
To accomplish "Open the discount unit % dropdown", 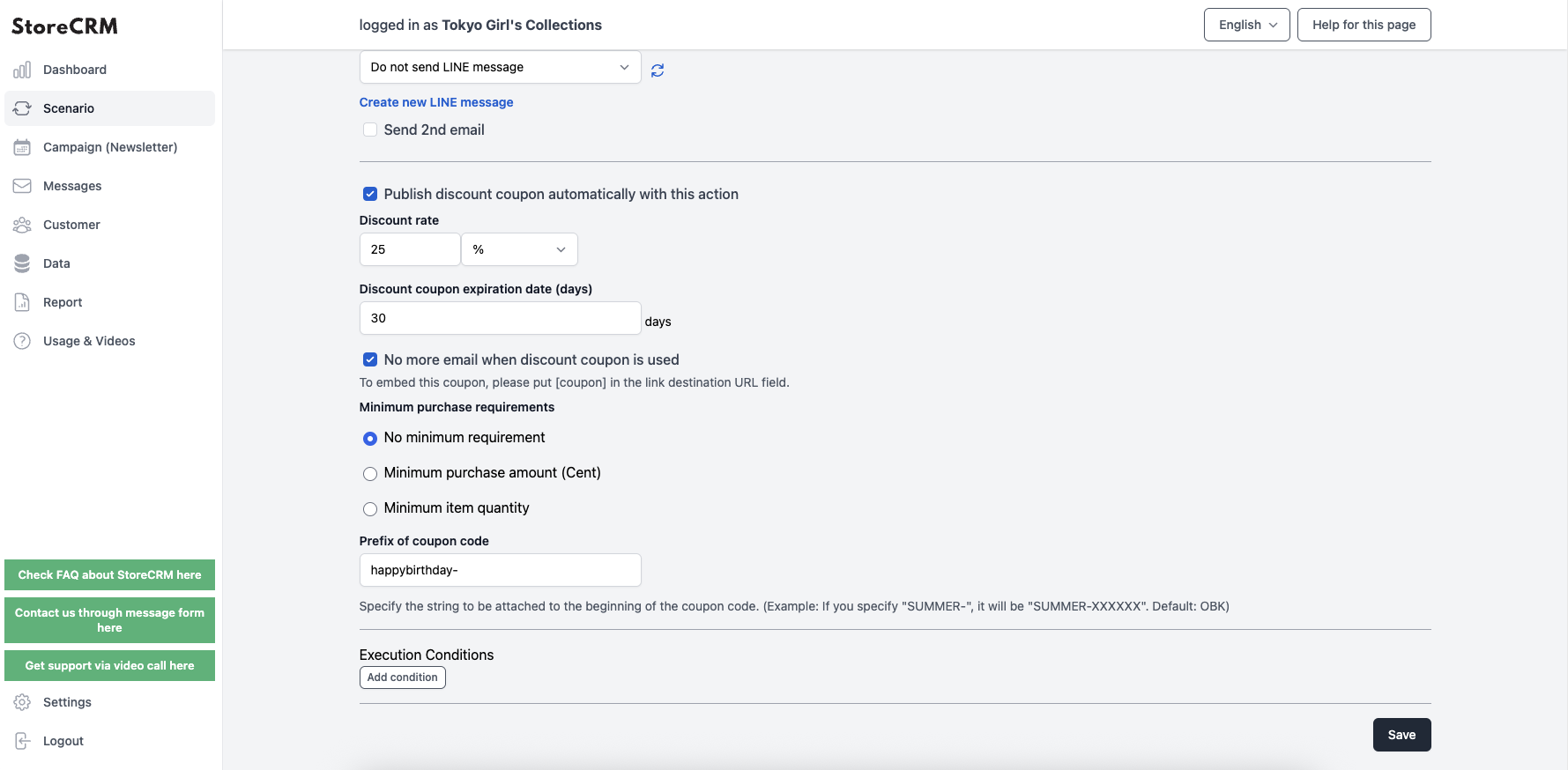I will click(x=519, y=249).
